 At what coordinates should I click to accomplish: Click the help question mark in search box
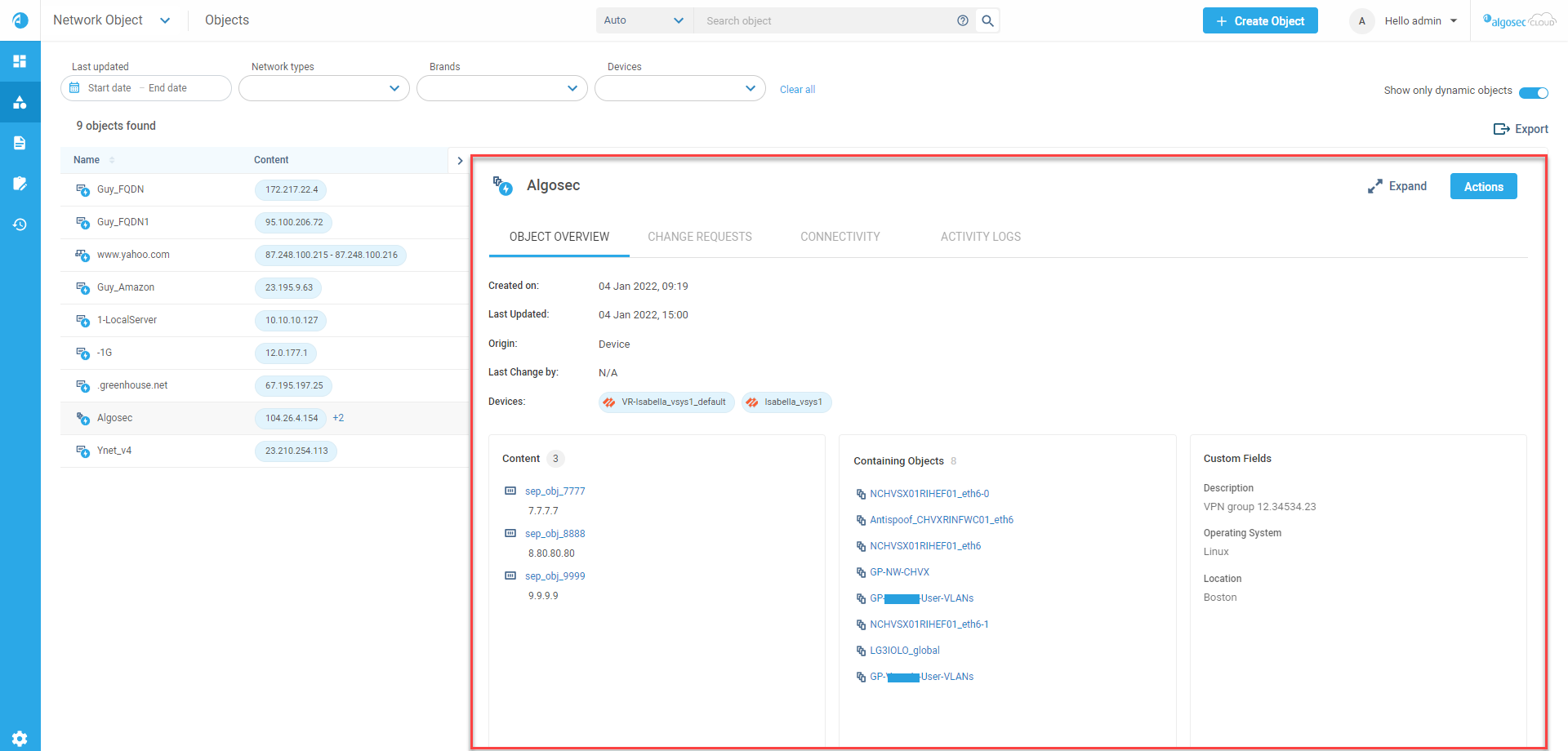click(963, 21)
